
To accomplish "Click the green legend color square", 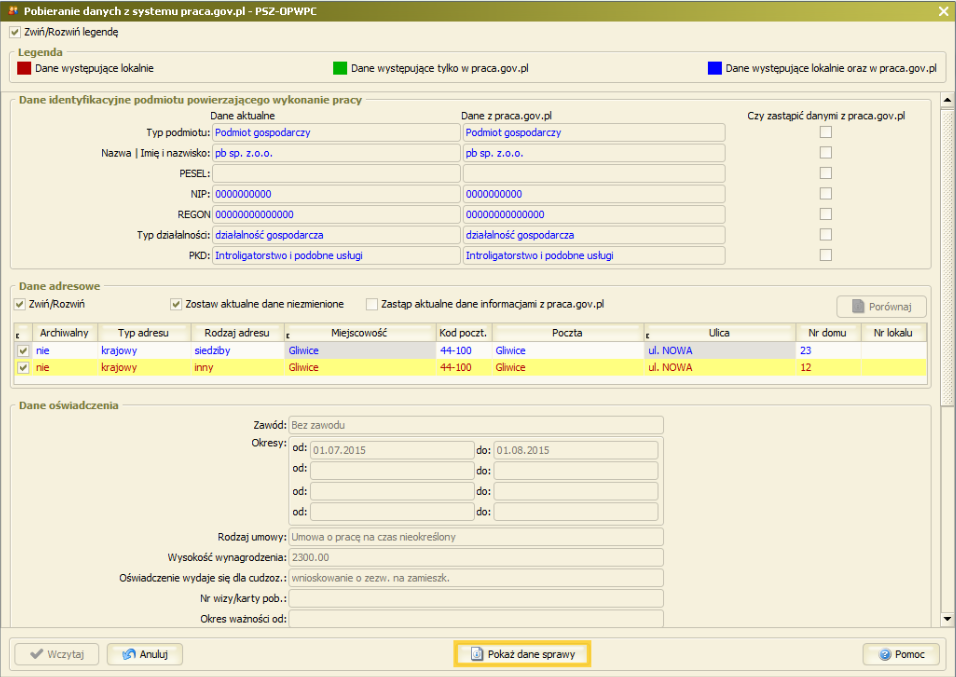I will coord(340,68).
